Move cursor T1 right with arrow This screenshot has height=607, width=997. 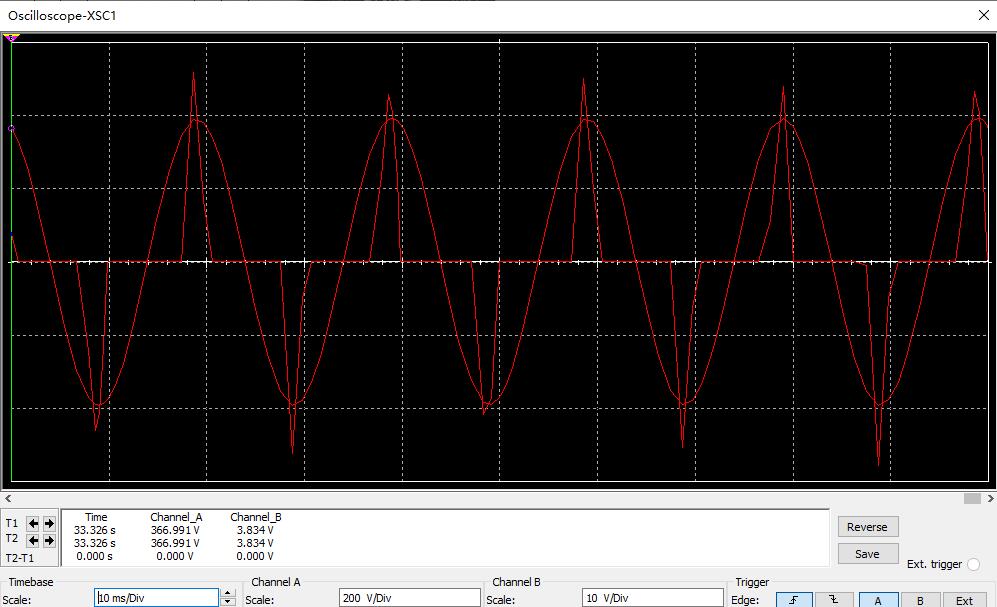[x=48, y=523]
